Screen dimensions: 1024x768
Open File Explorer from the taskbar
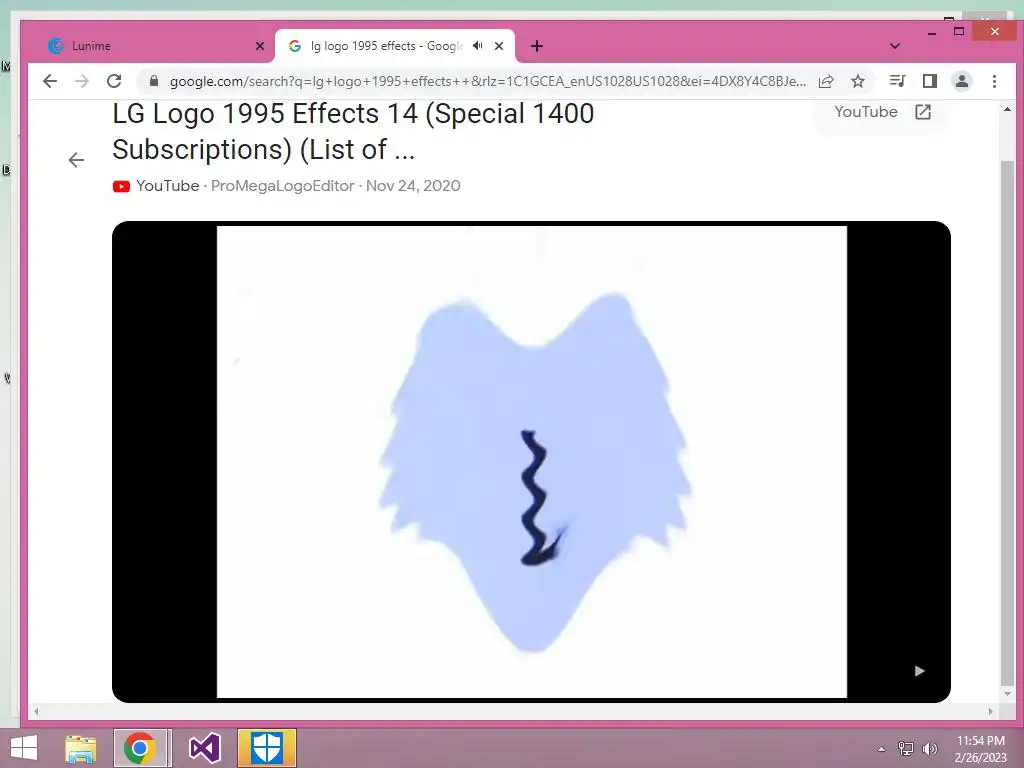point(80,748)
